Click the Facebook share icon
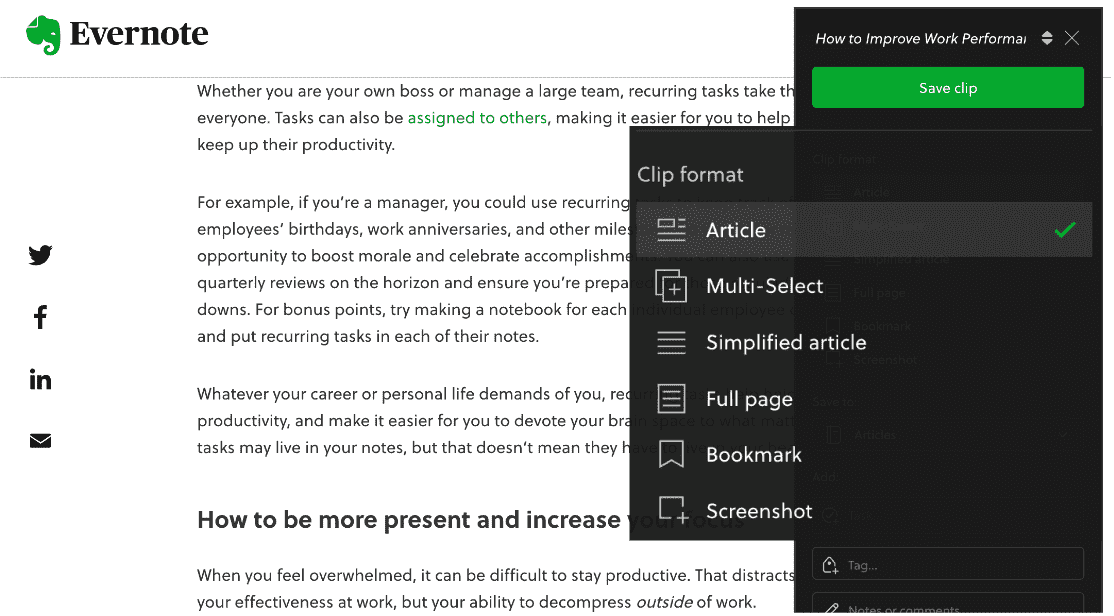Screen dimensions: 1114x616 [x=40, y=318]
